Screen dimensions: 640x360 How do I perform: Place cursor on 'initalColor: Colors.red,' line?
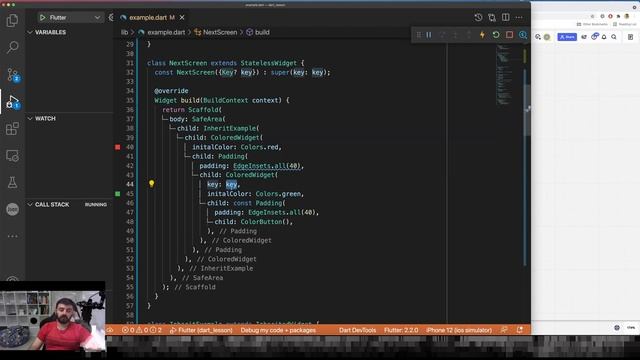(237, 147)
